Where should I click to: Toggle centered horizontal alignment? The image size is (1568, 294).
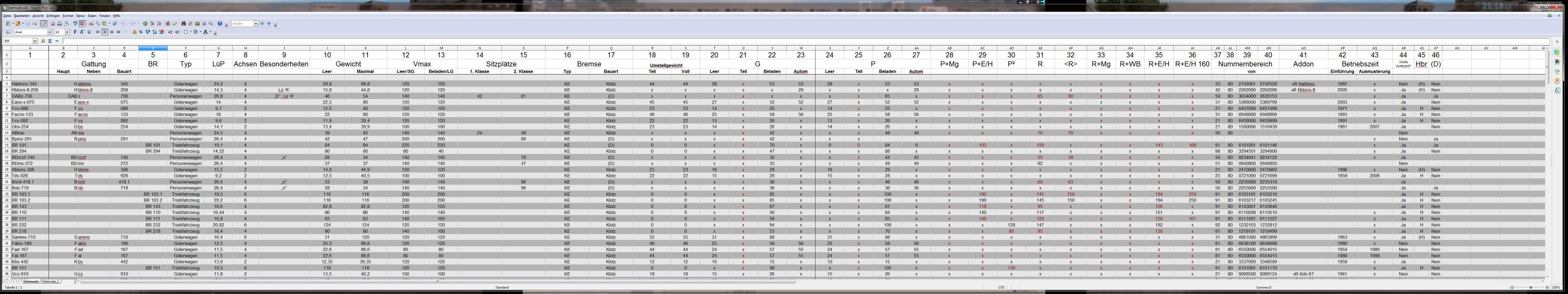(x=105, y=32)
